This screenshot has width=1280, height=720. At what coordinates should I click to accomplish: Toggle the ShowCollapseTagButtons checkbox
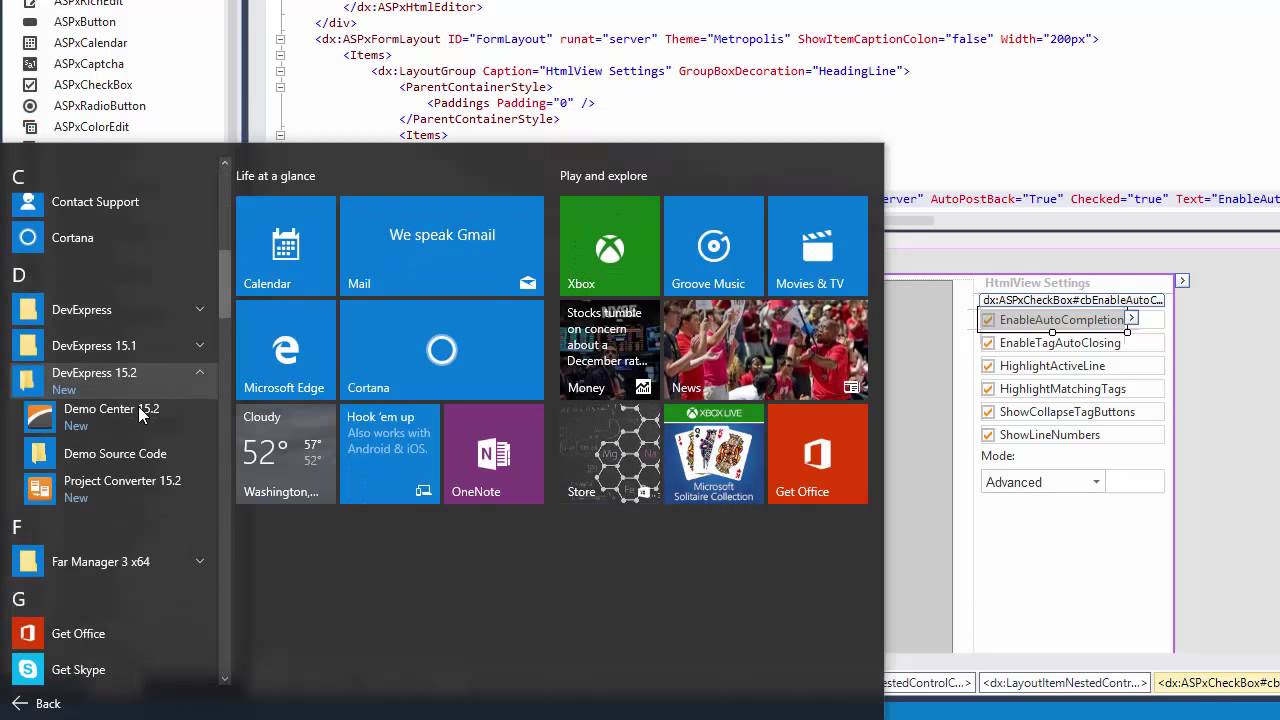988,412
